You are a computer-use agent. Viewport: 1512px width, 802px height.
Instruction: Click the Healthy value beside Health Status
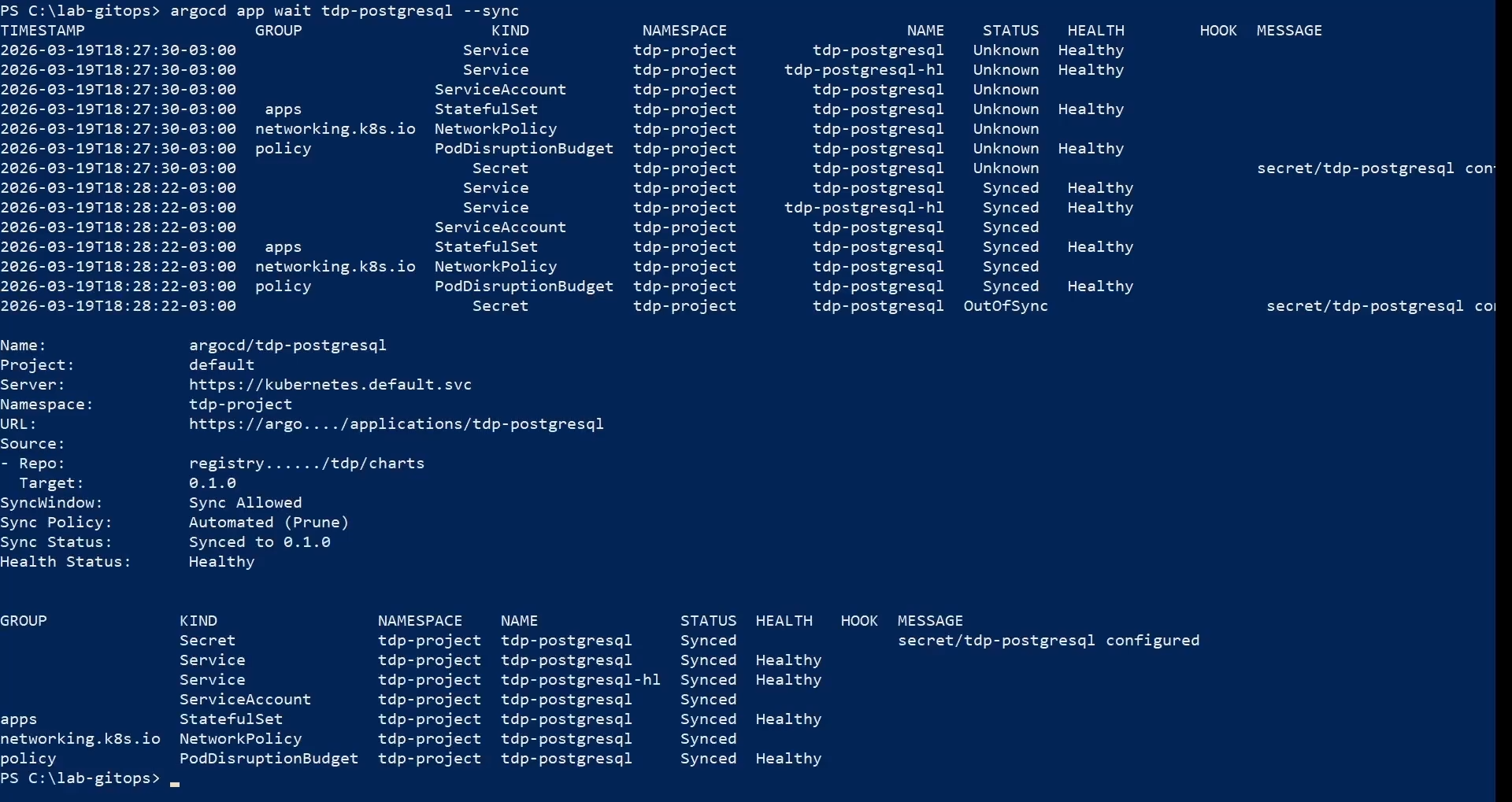point(221,562)
